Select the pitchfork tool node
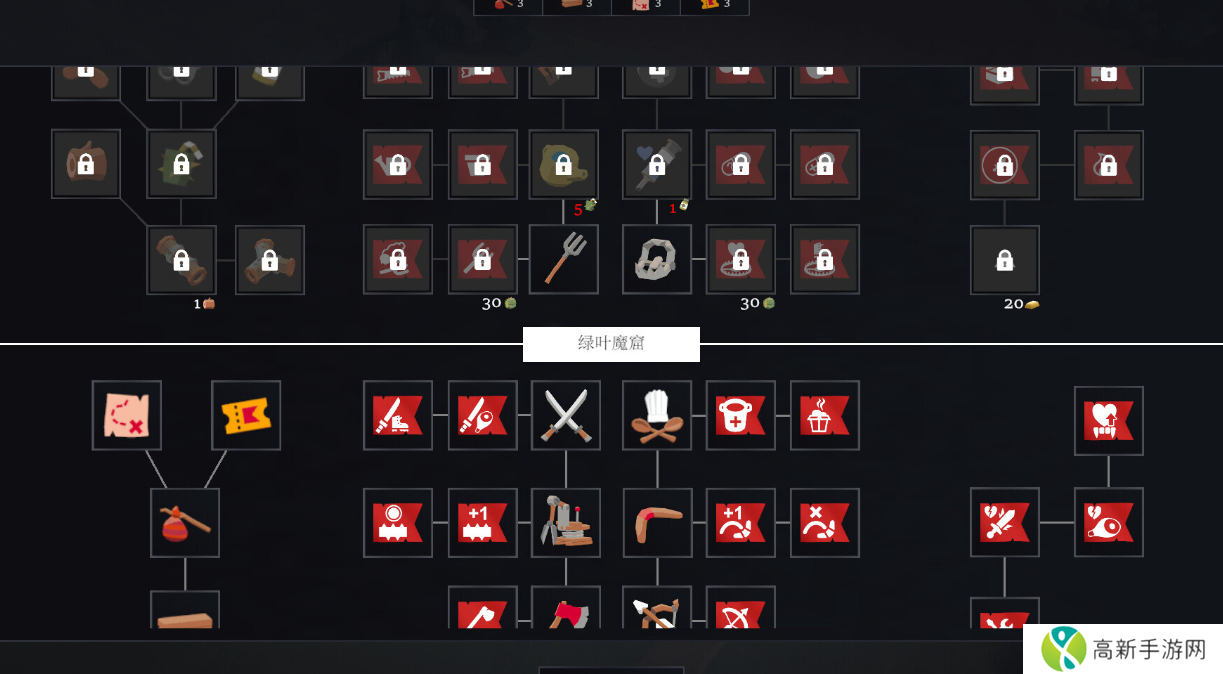The height and width of the screenshot is (674, 1223). click(x=564, y=259)
